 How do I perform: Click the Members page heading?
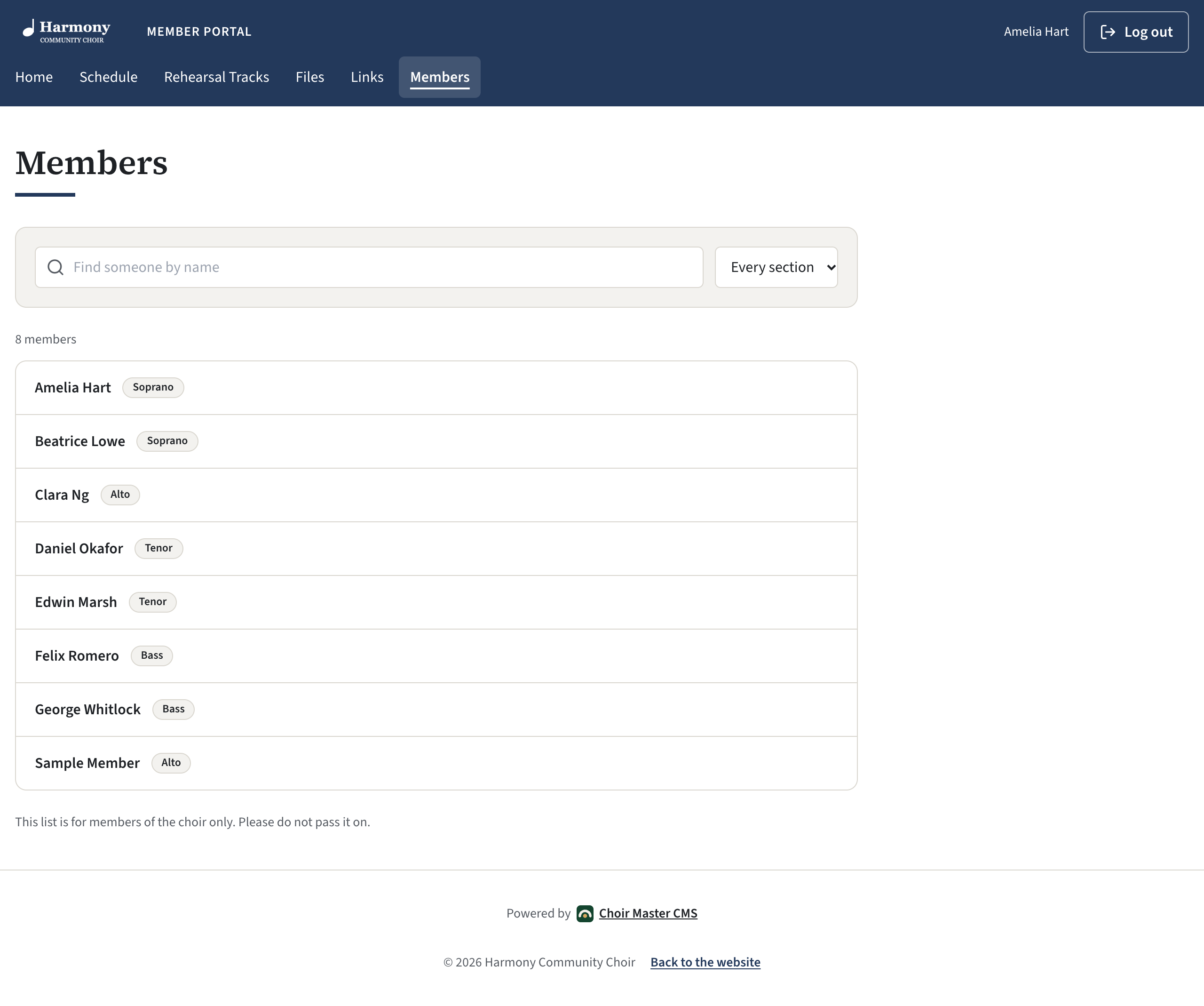point(92,163)
